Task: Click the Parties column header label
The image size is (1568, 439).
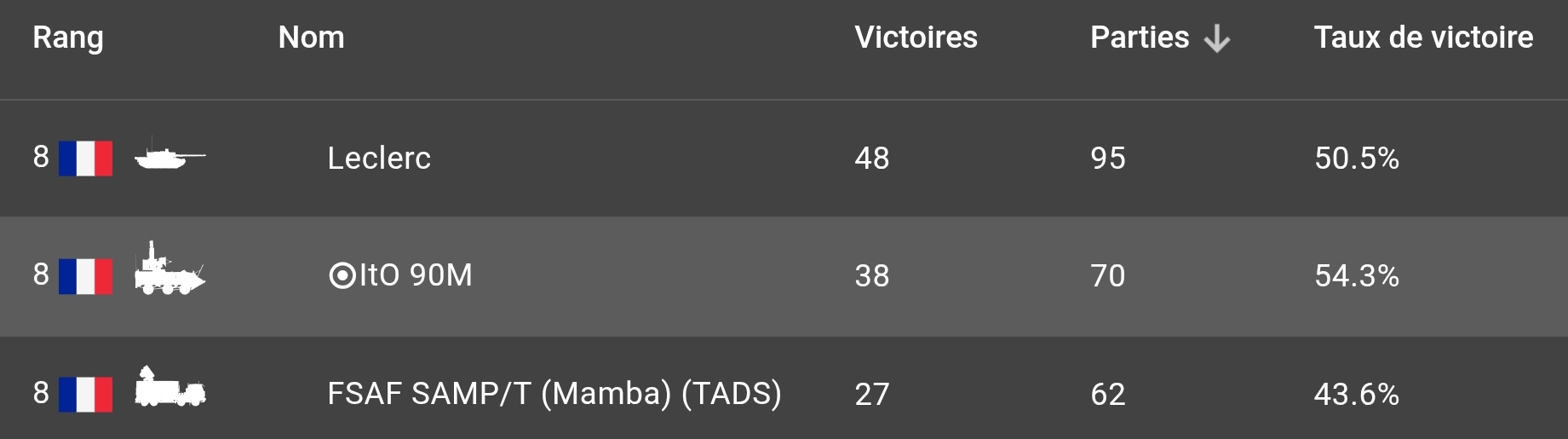Action: [1140, 38]
